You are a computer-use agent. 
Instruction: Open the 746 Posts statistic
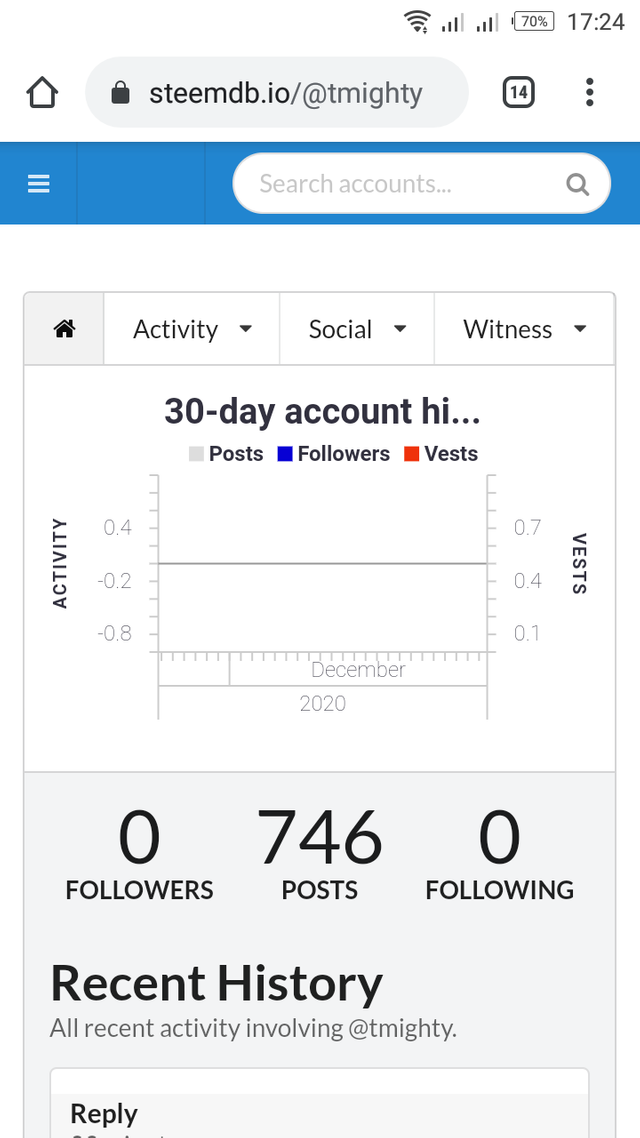[x=320, y=856]
